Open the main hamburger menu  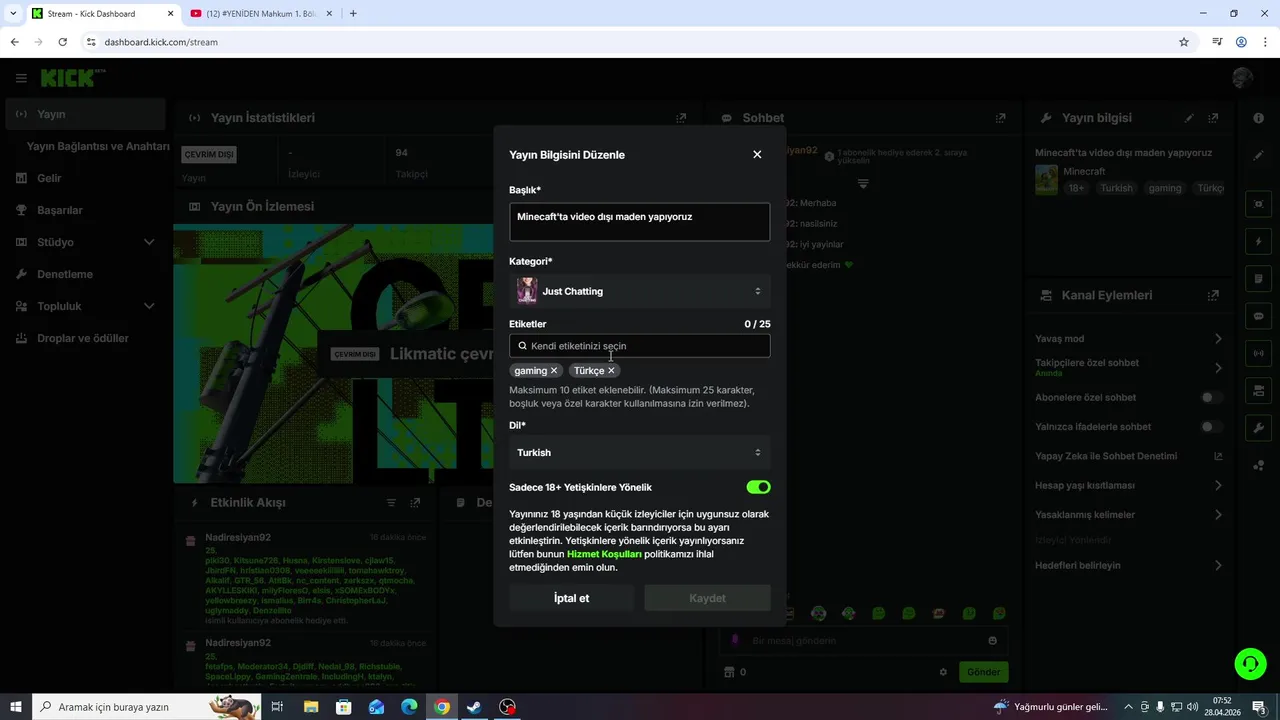pyautogui.click(x=21, y=78)
